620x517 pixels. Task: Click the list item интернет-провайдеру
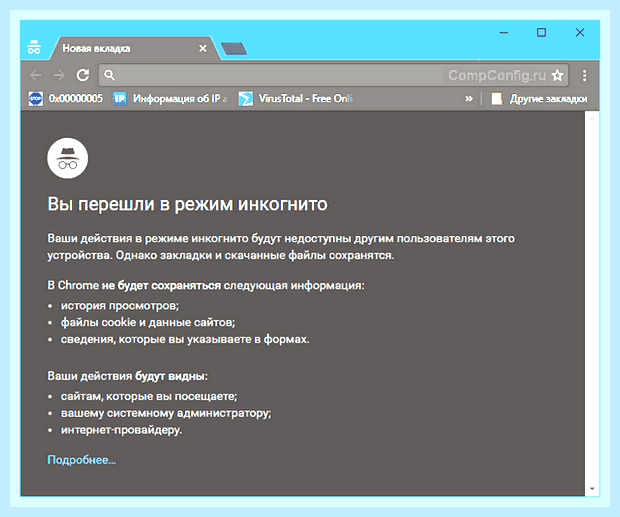click(121, 430)
